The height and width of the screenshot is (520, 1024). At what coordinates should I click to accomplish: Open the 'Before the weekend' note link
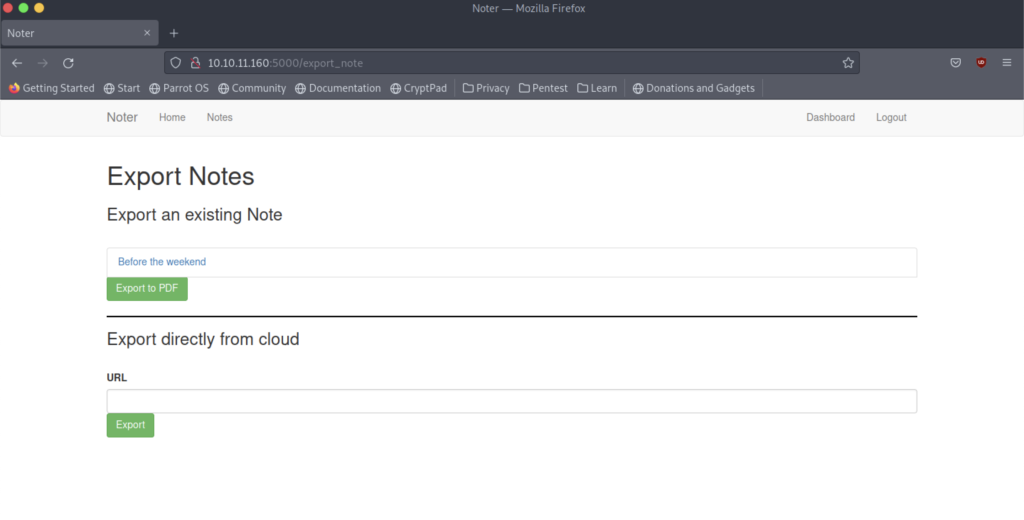[x=162, y=262]
